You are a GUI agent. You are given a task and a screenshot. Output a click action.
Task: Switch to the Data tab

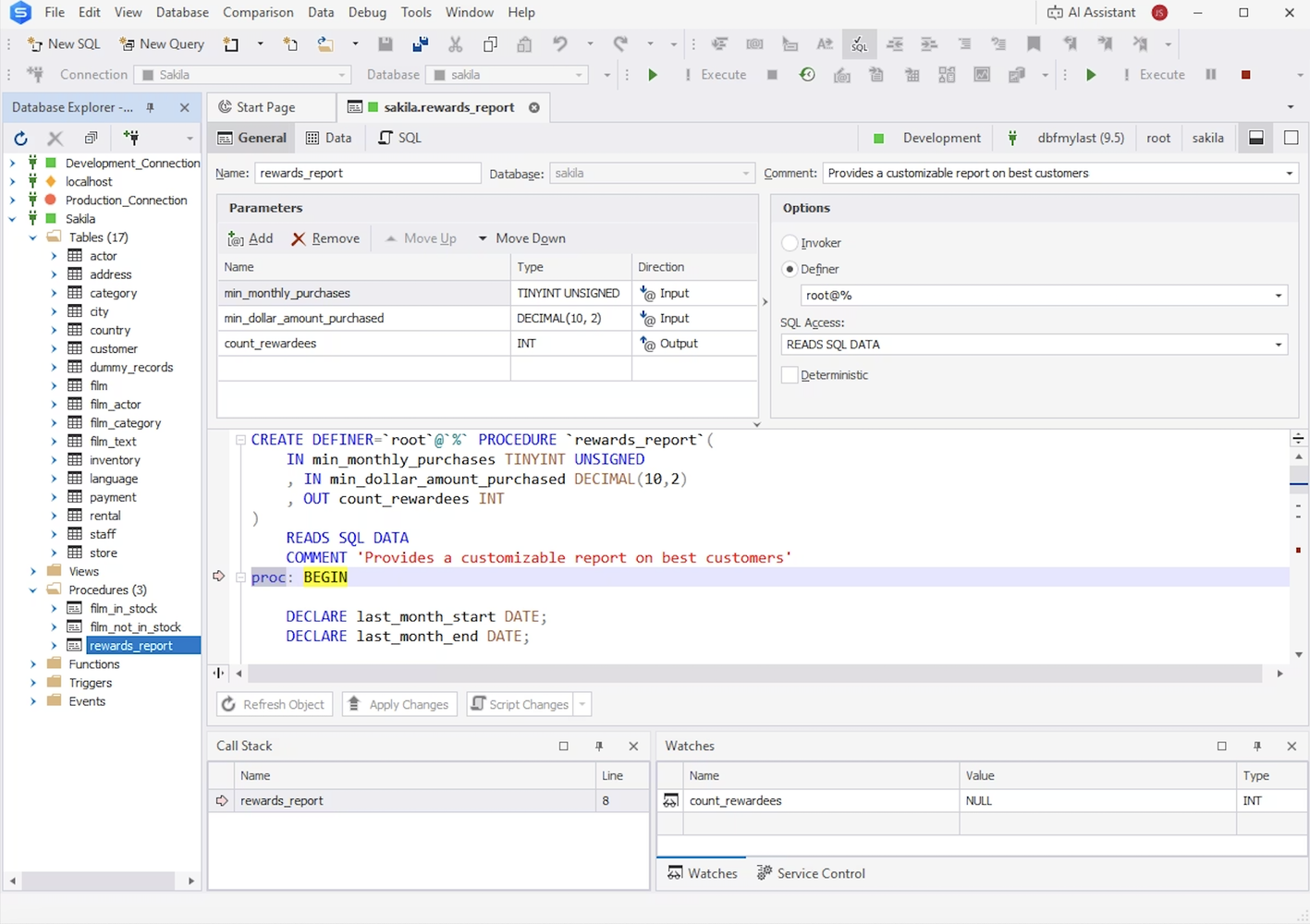pos(329,138)
